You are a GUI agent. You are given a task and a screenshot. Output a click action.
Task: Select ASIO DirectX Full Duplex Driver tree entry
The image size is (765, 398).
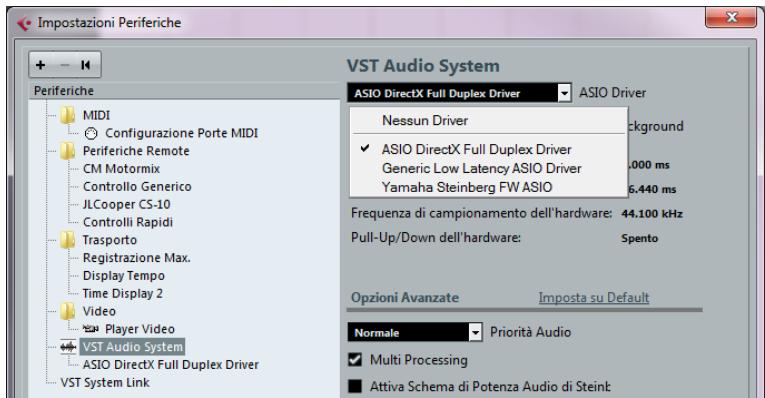pos(171,364)
